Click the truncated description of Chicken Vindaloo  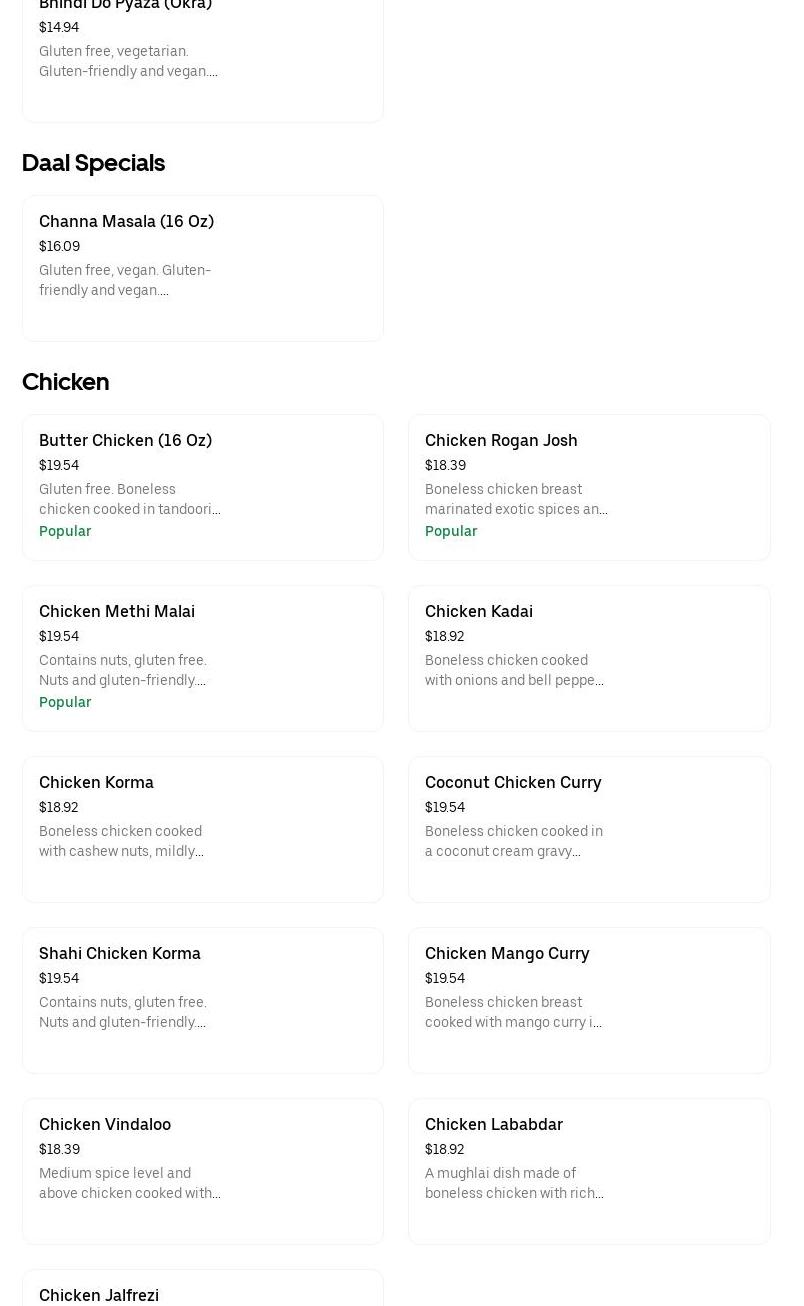click(x=130, y=1183)
